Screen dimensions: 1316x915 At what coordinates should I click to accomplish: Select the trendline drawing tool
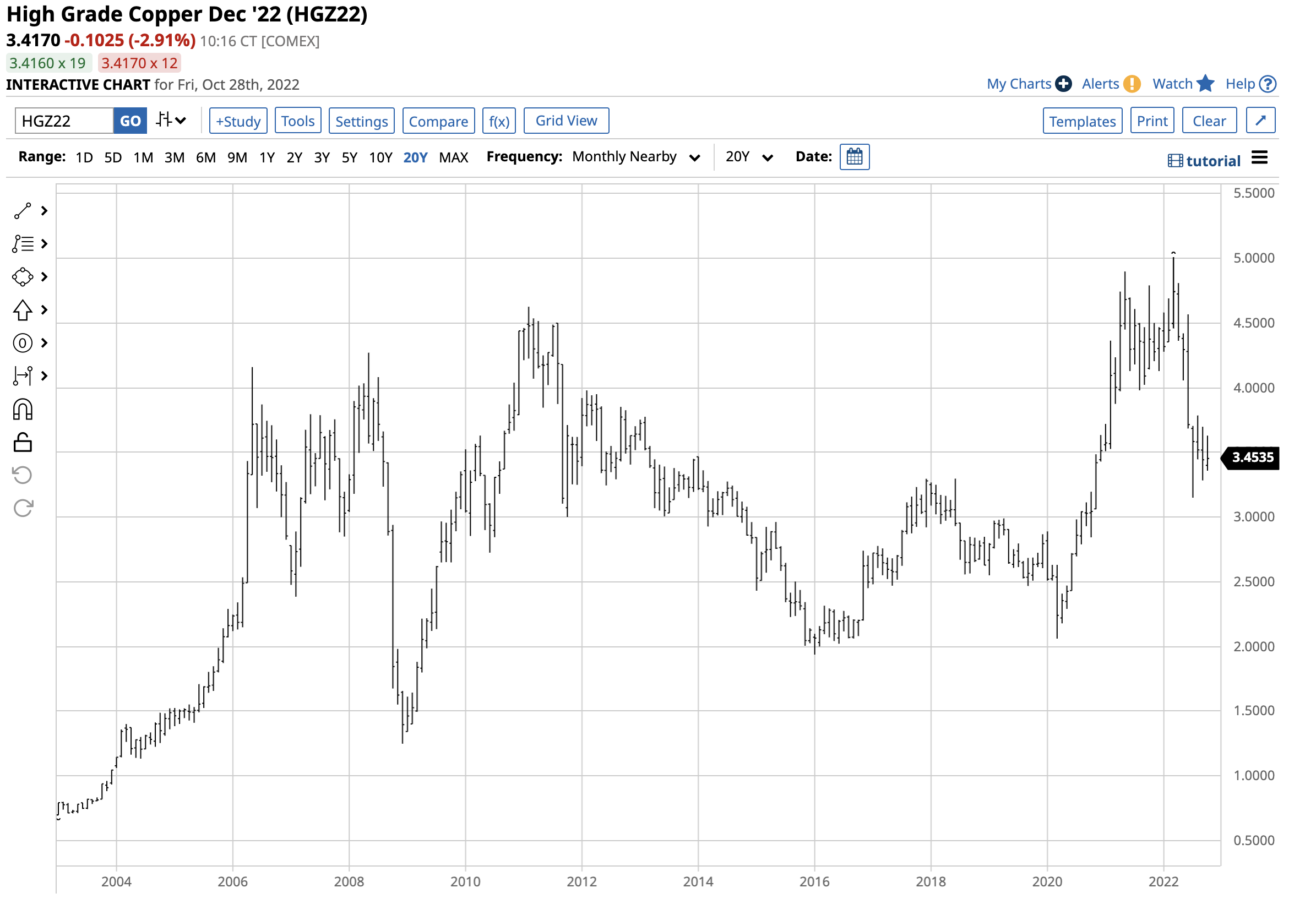click(x=23, y=211)
